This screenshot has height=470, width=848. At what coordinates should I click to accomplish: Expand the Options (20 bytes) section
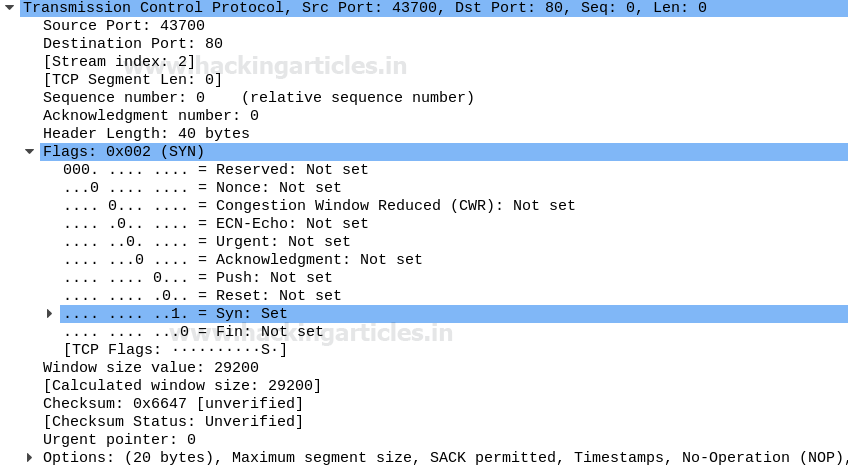pyautogui.click(x=29, y=458)
